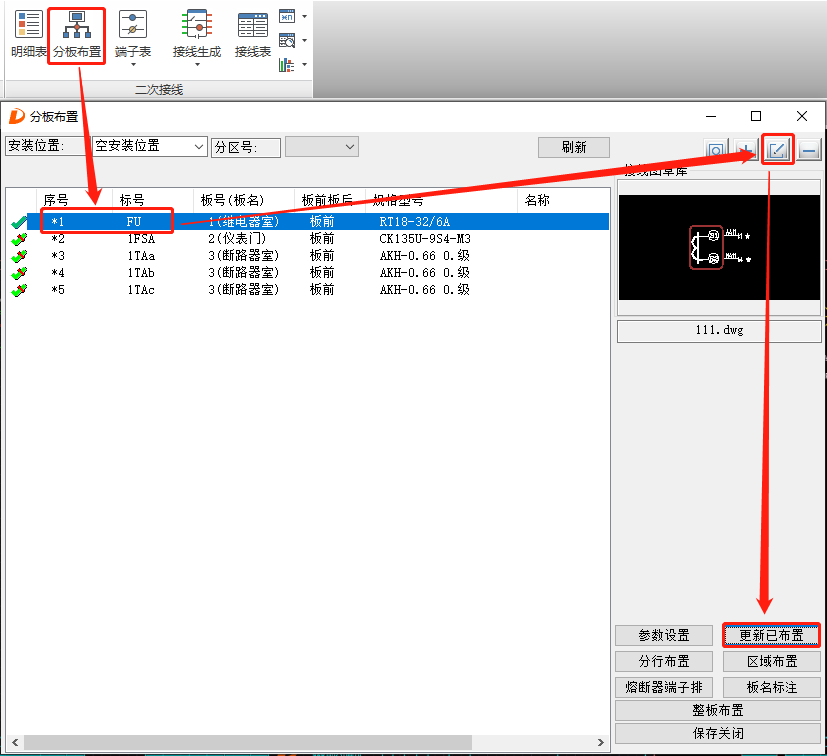Open the 分区号 dropdown list
Image resolution: width=827 pixels, height=756 pixels.
pos(322,147)
